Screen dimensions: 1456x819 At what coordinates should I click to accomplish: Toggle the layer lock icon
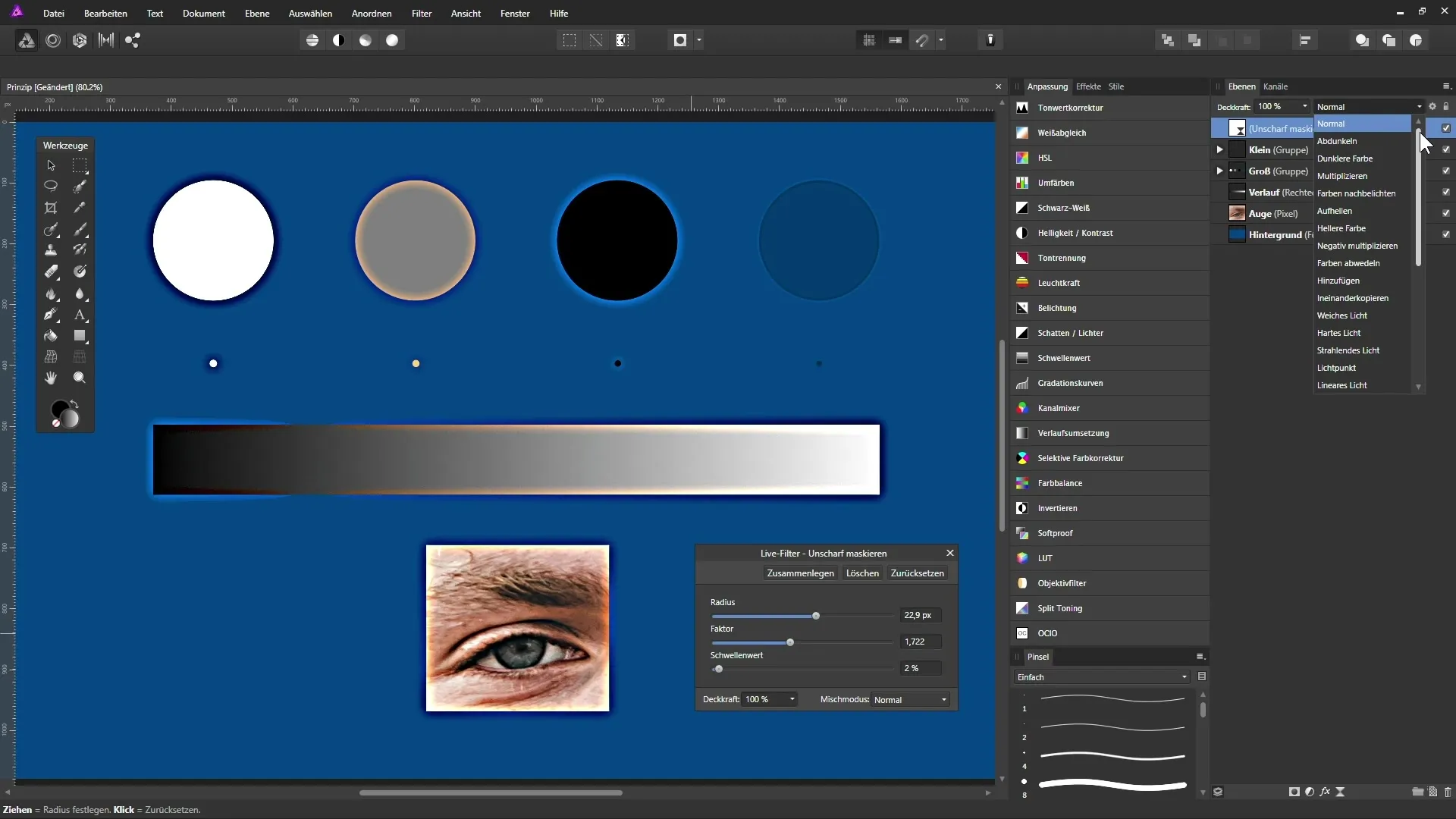1446,106
